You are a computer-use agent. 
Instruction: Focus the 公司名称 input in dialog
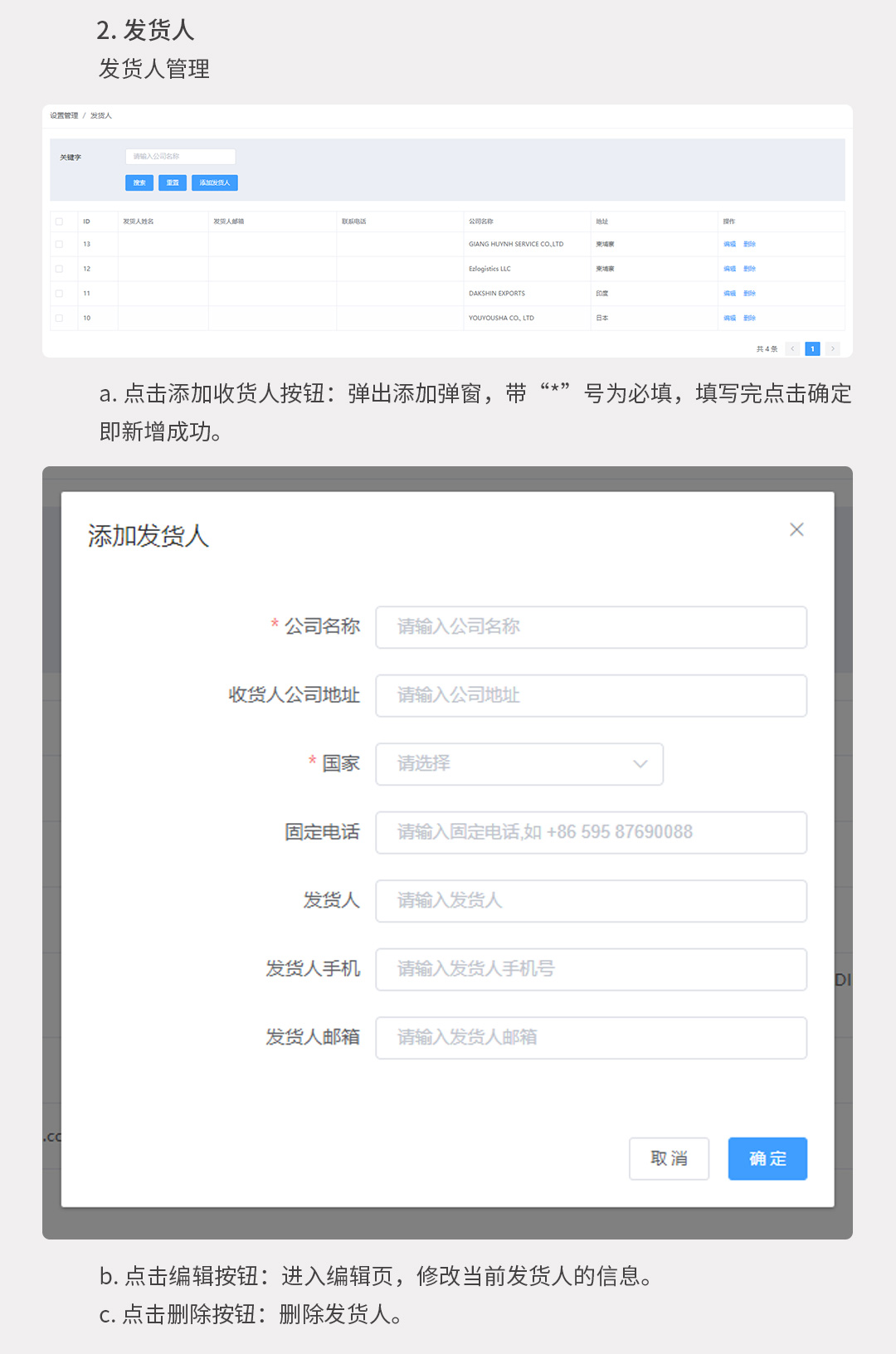click(591, 627)
